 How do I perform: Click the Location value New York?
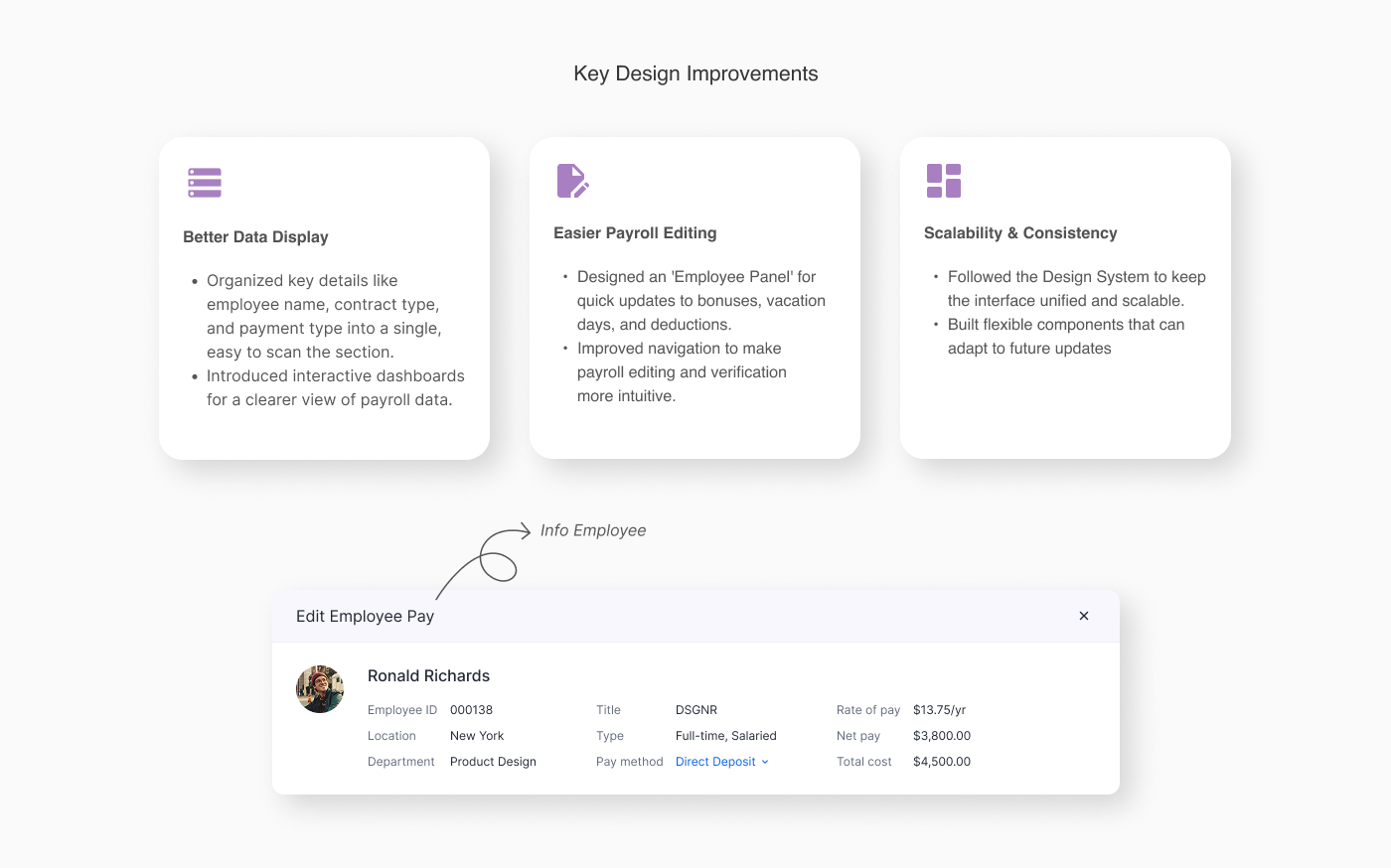[477, 736]
